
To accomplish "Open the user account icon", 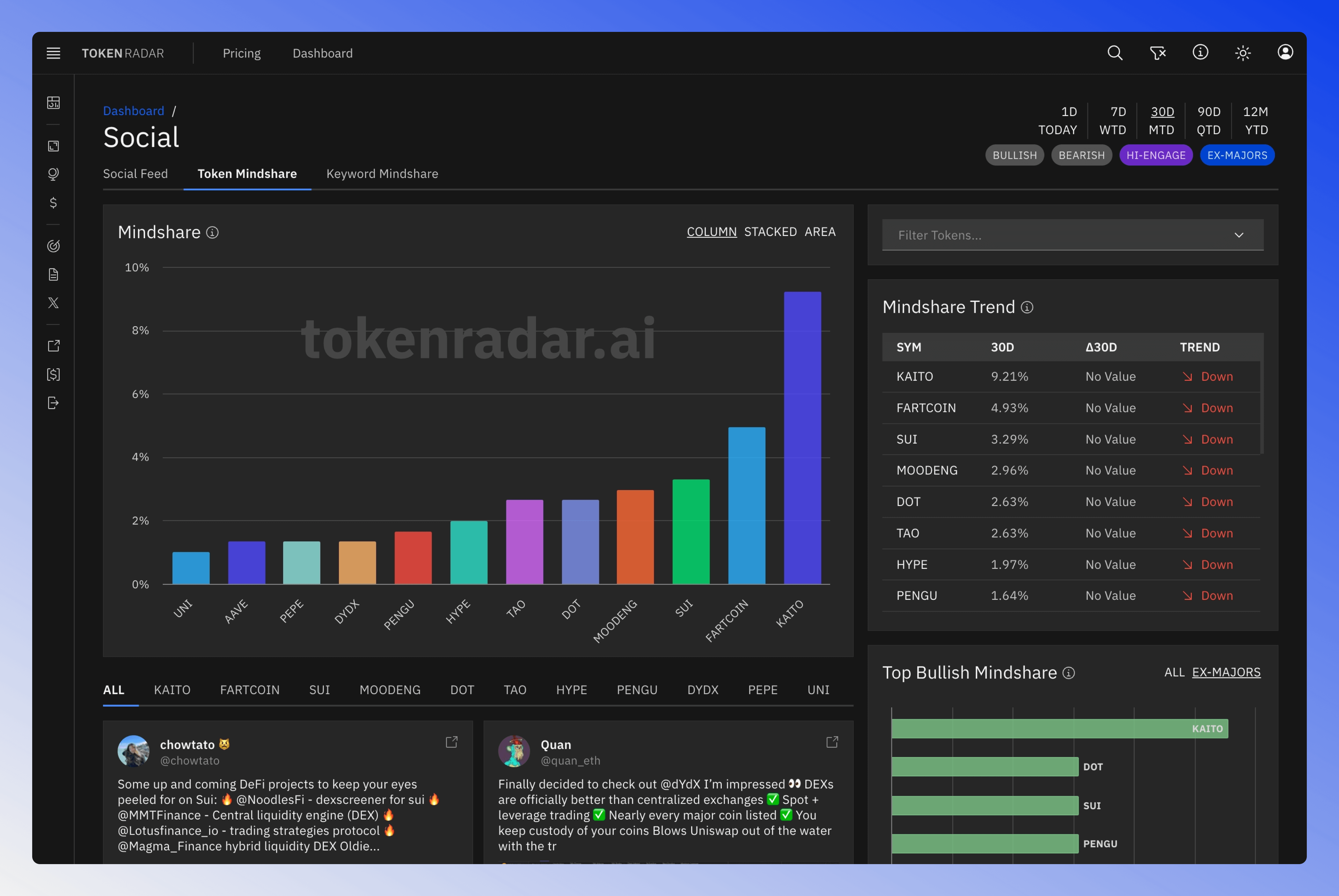I will [x=1285, y=53].
